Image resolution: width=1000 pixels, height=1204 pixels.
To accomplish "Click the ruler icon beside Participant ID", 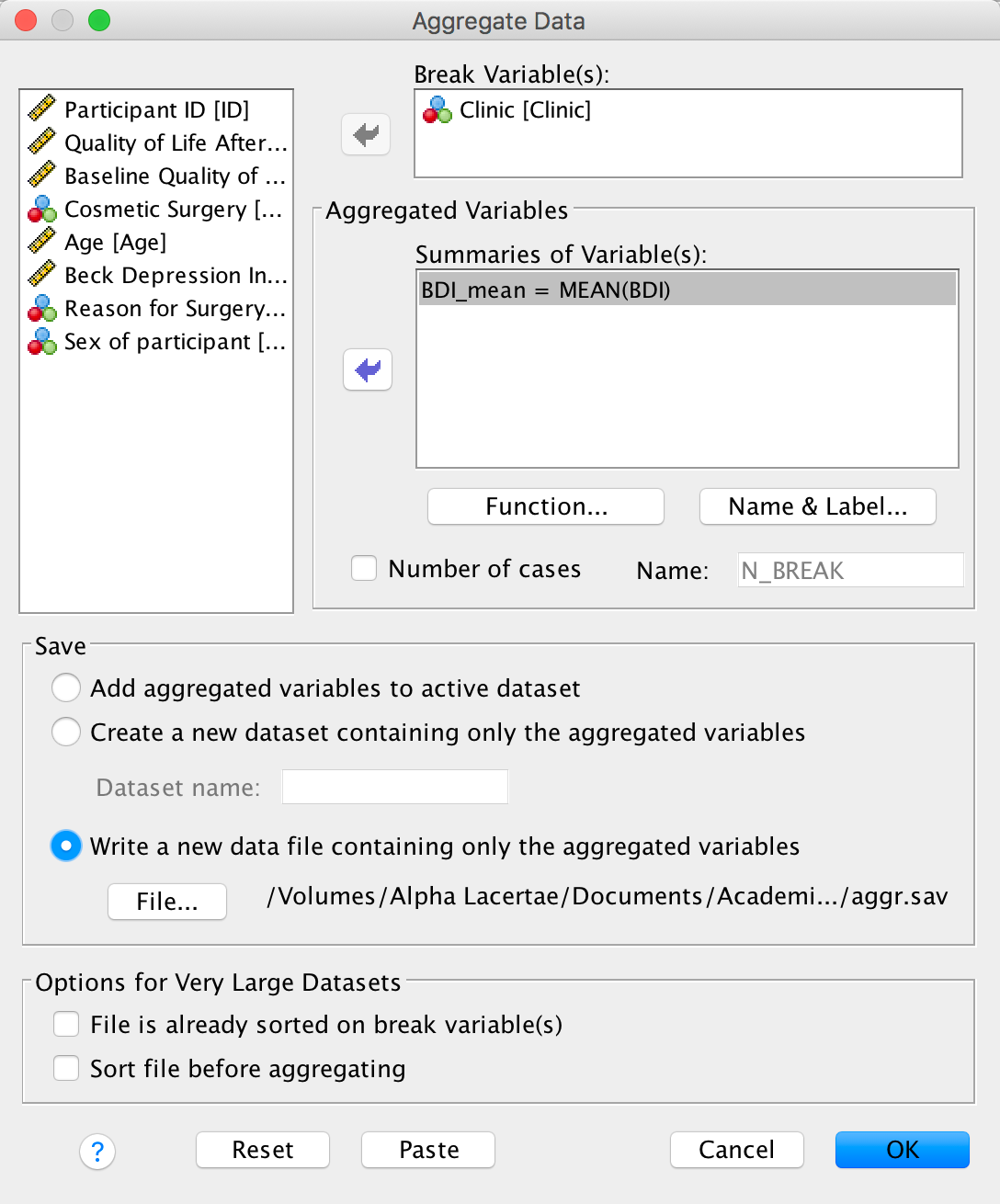I will [x=41, y=109].
